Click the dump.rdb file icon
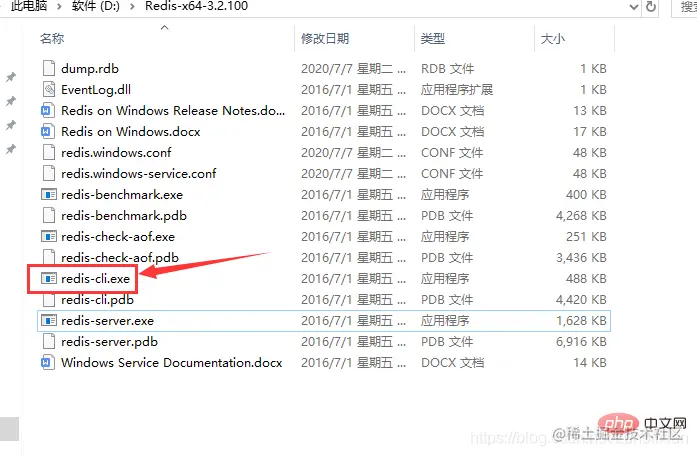 point(49,68)
